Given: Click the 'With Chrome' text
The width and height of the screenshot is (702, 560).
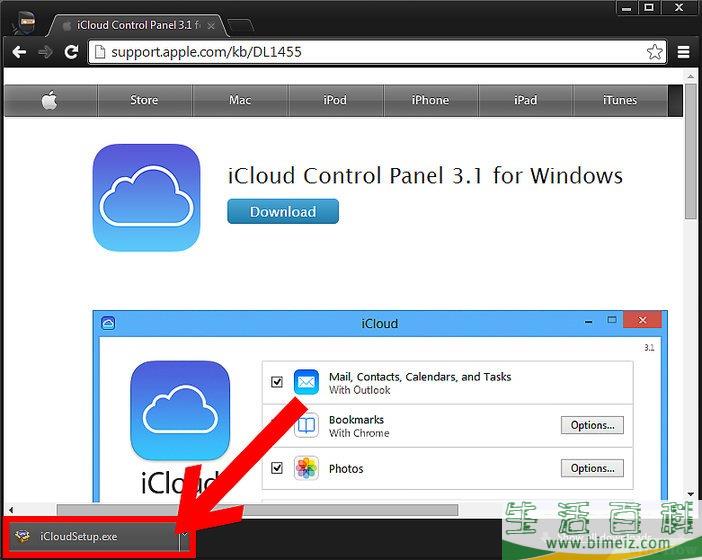Looking at the screenshot, I should (x=359, y=433).
